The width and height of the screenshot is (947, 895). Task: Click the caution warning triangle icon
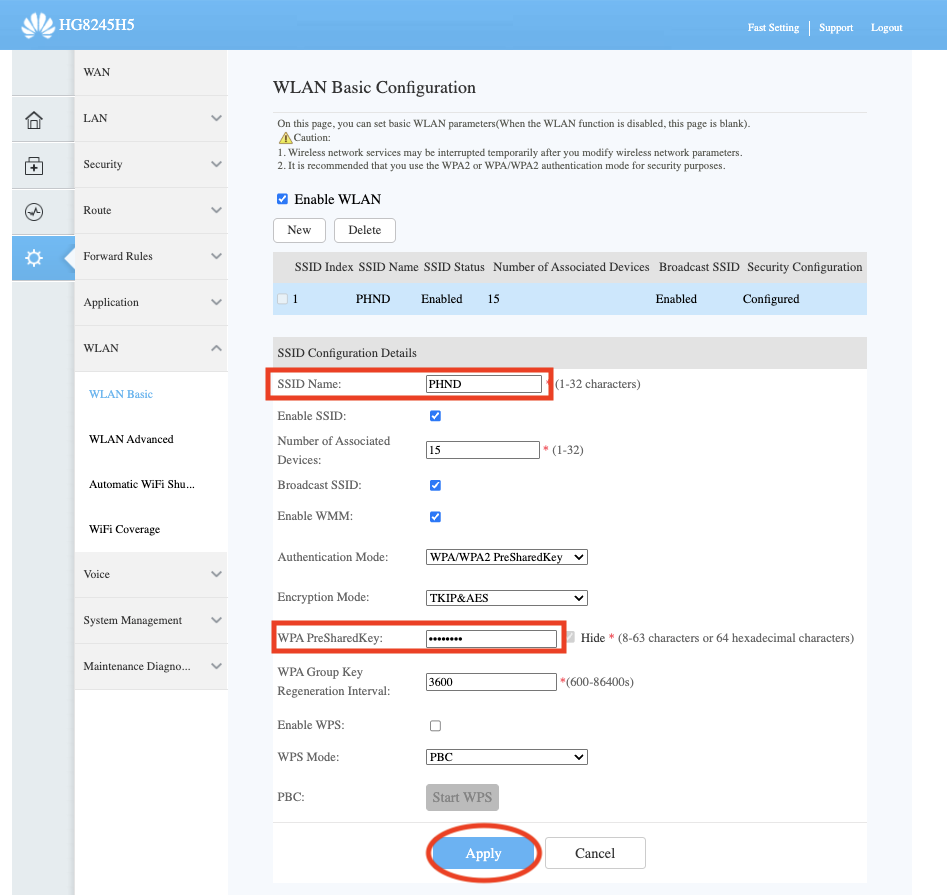pyautogui.click(x=285, y=137)
